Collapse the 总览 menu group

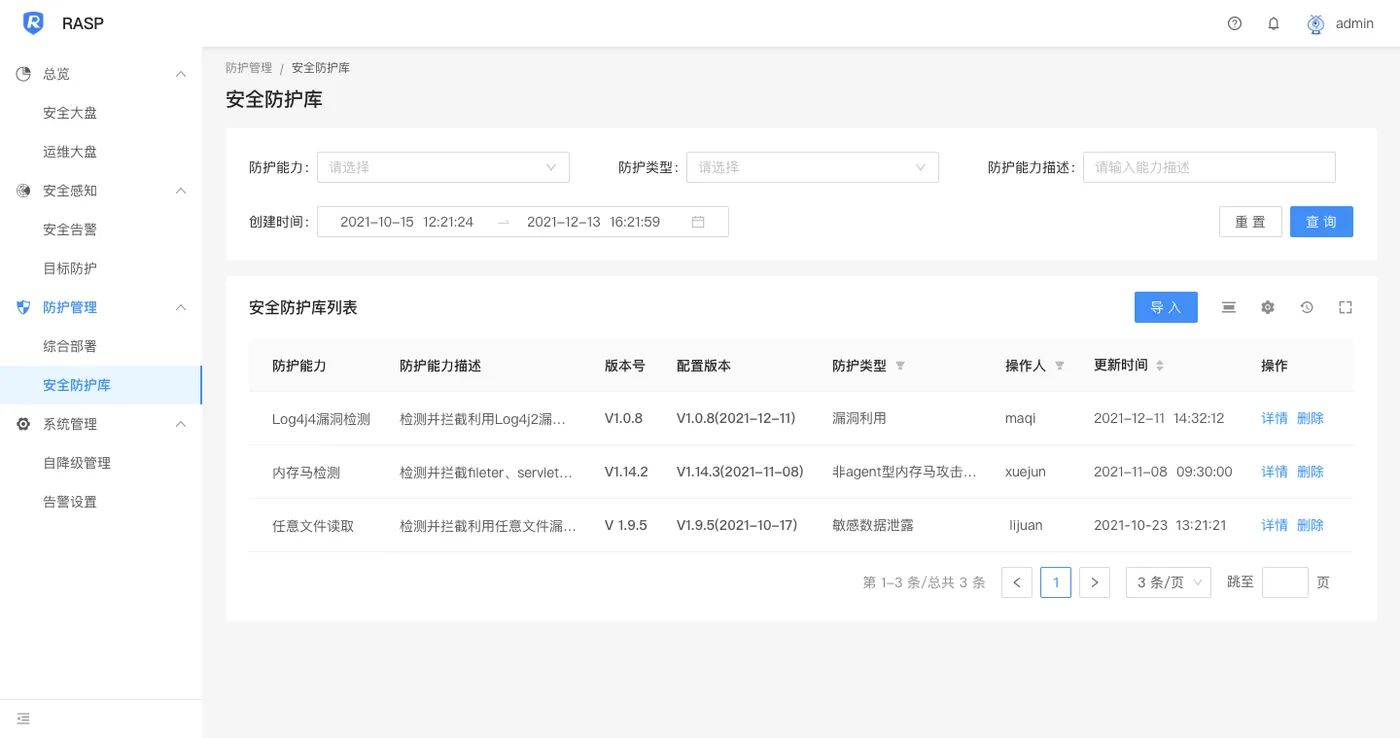(x=181, y=74)
